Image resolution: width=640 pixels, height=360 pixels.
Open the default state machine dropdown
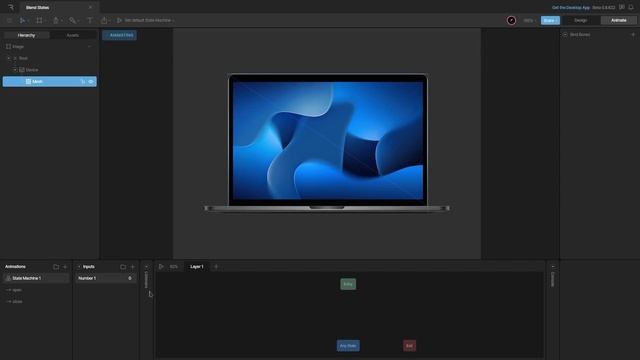[x=149, y=20]
